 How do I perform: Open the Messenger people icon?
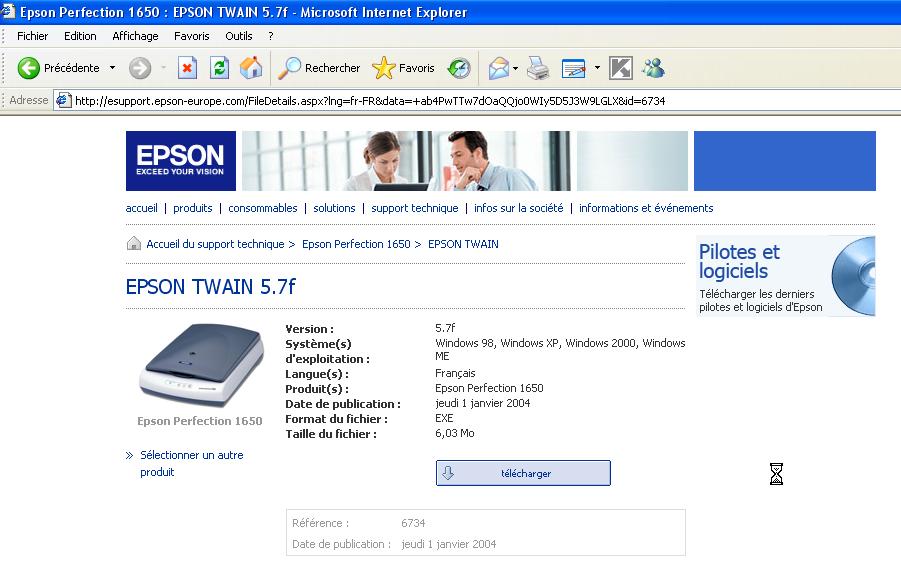pyautogui.click(x=653, y=68)
